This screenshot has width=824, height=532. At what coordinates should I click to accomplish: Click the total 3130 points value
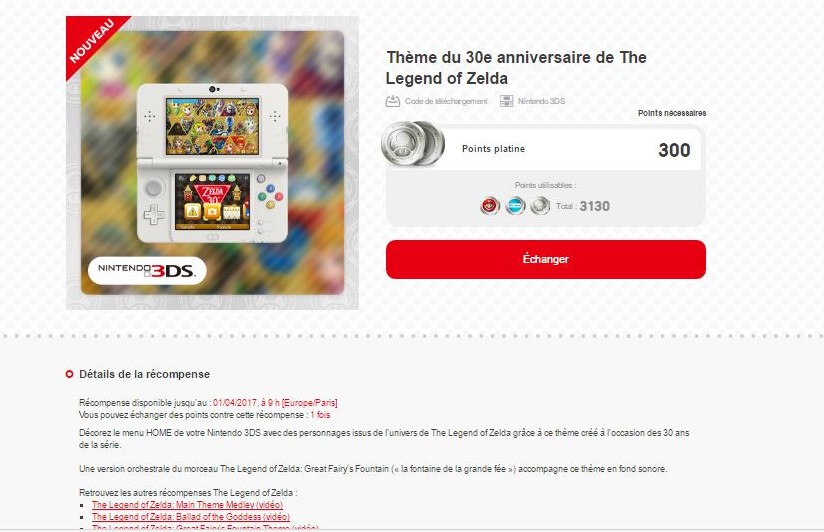point(594,206)
